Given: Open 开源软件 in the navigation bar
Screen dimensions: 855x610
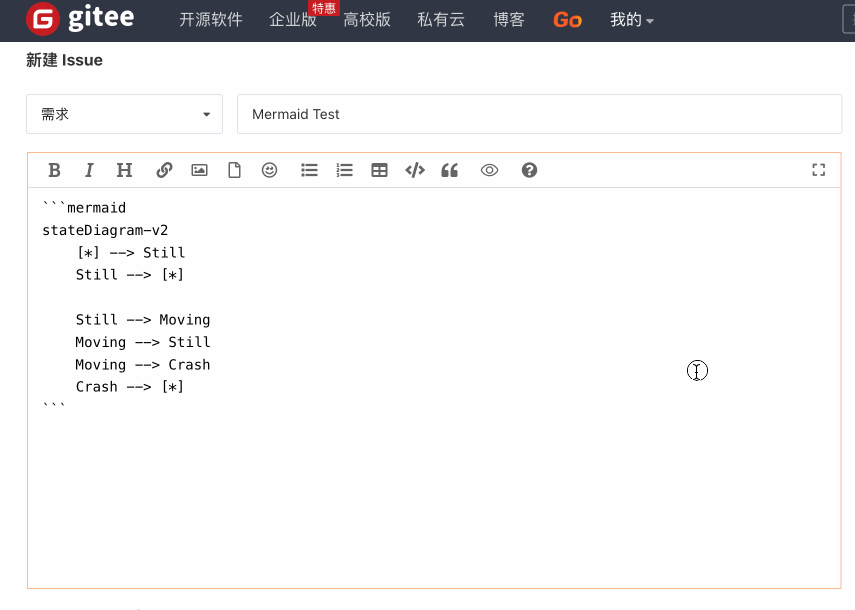Looking at the screenshot, I should tap(210, 20).
